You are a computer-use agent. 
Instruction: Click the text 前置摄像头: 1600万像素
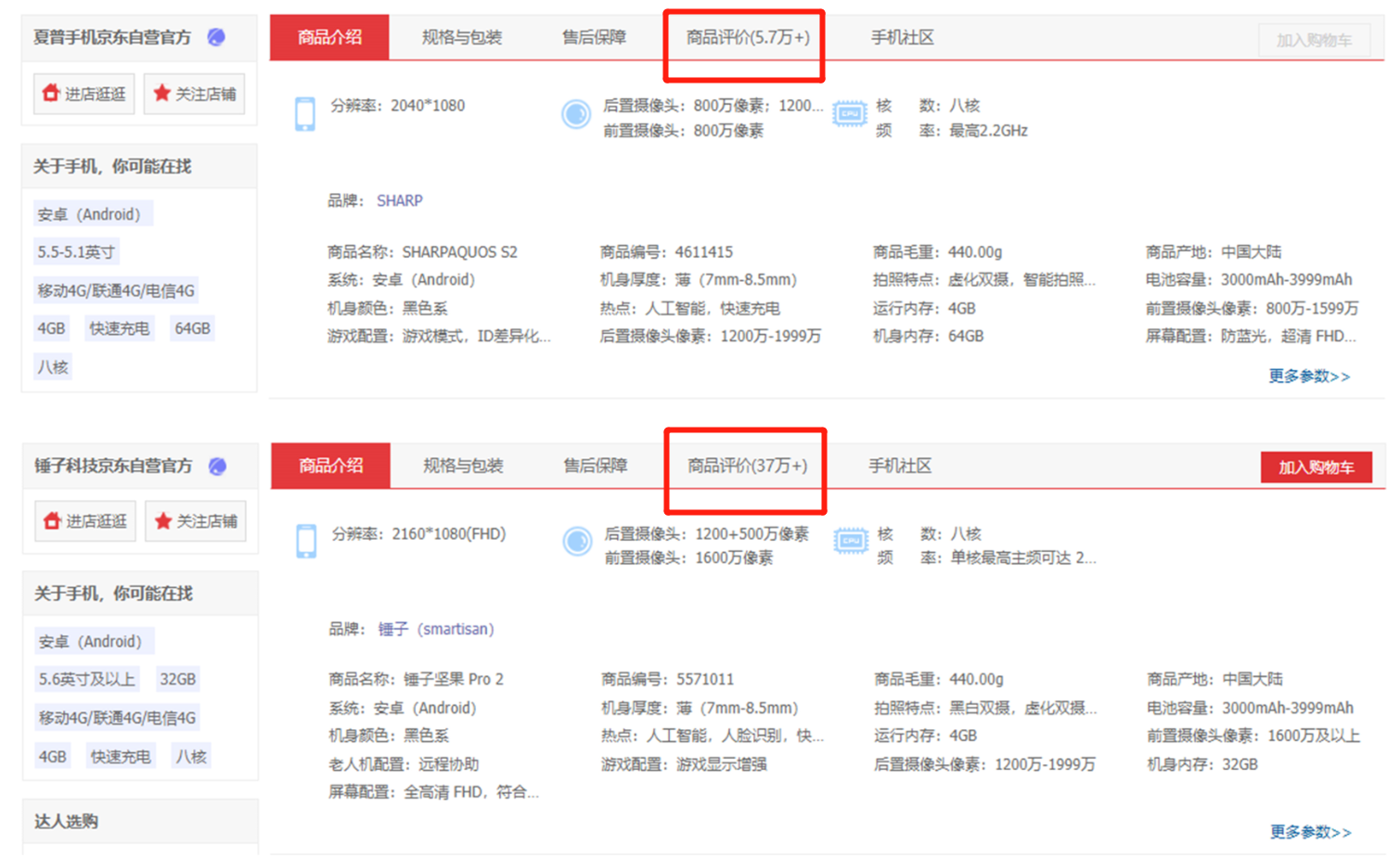[688, 557]
